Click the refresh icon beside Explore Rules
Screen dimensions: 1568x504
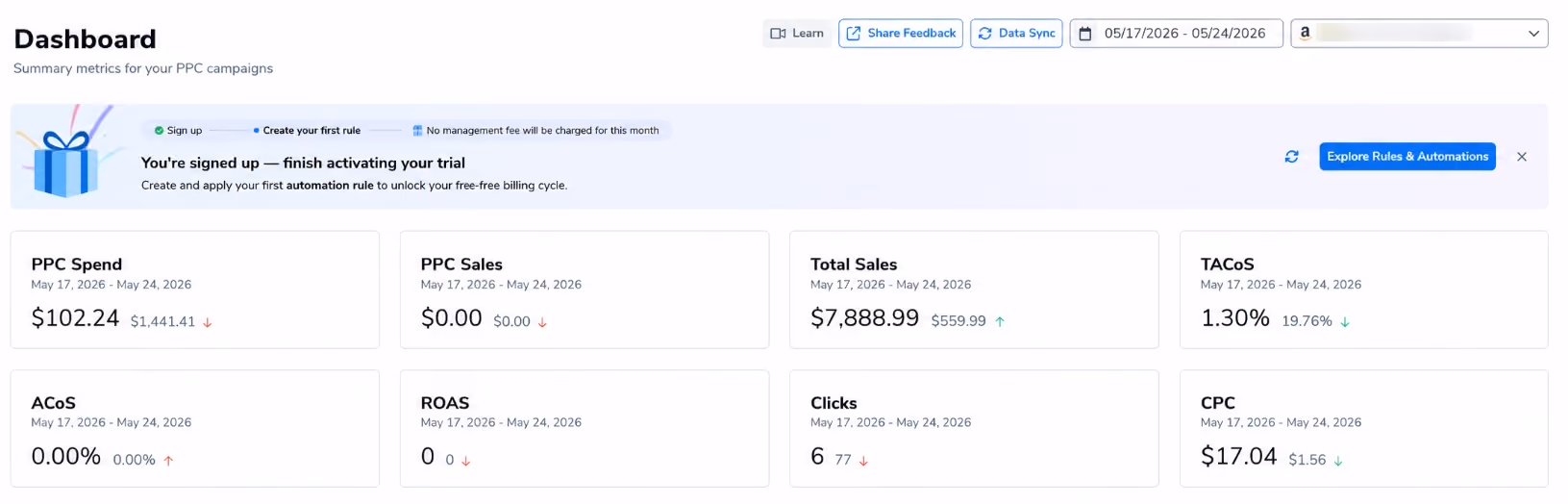(1291, 157)
